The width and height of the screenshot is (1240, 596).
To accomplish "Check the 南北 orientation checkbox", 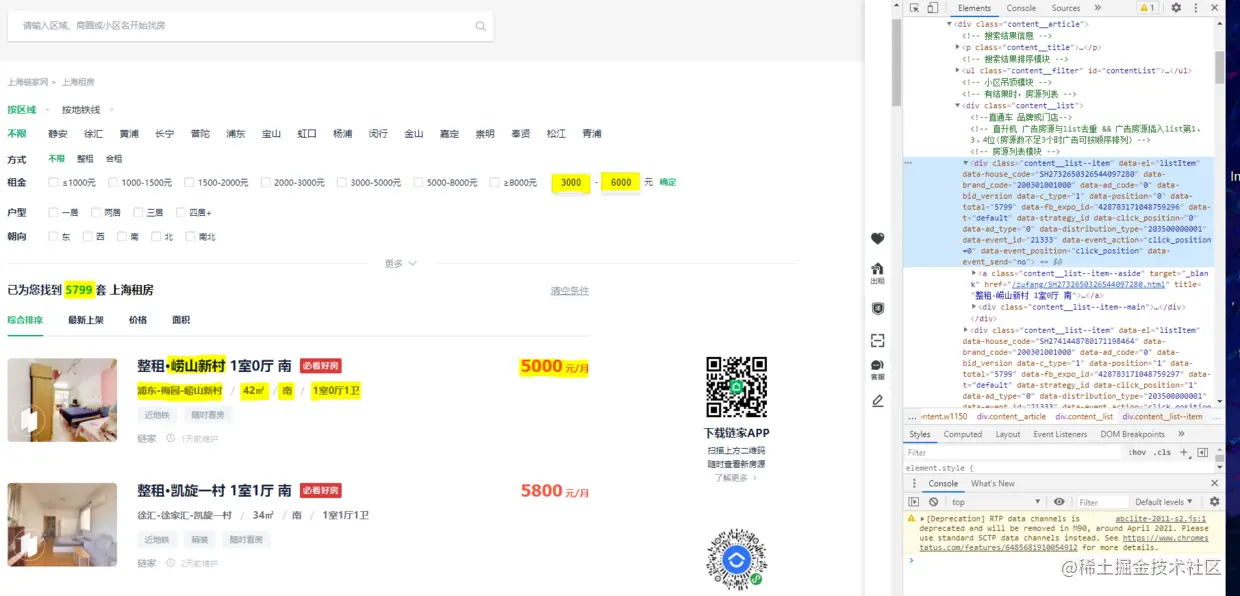I will [x=190, y=237].
